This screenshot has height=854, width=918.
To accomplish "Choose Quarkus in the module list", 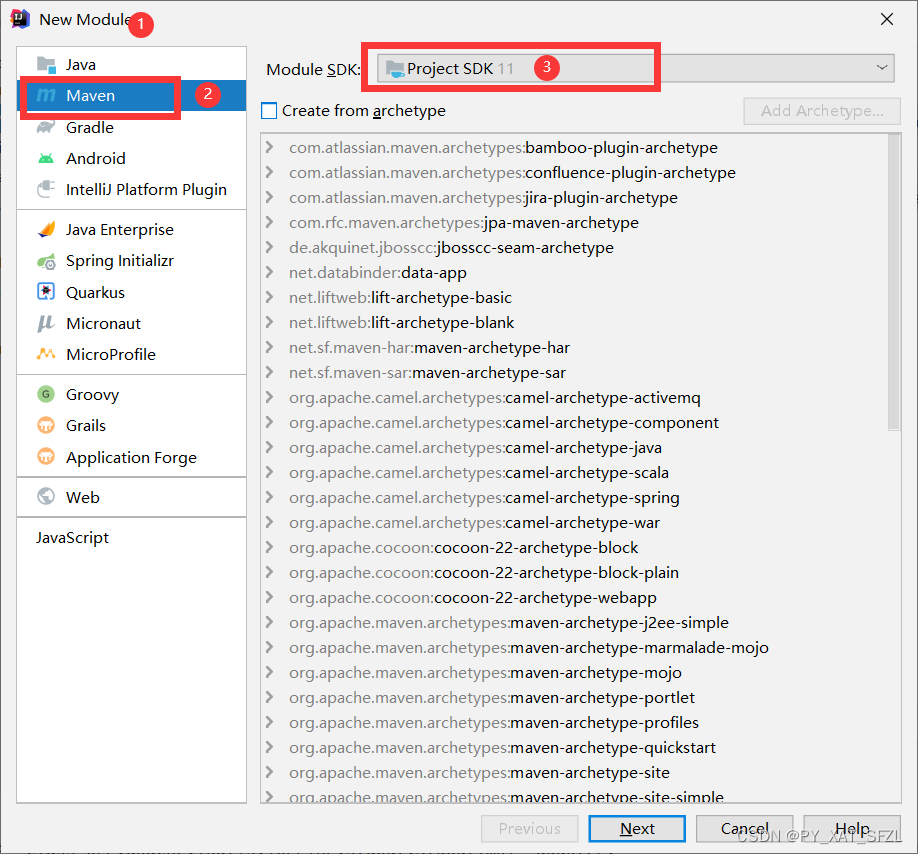I will tap(132, 292).
